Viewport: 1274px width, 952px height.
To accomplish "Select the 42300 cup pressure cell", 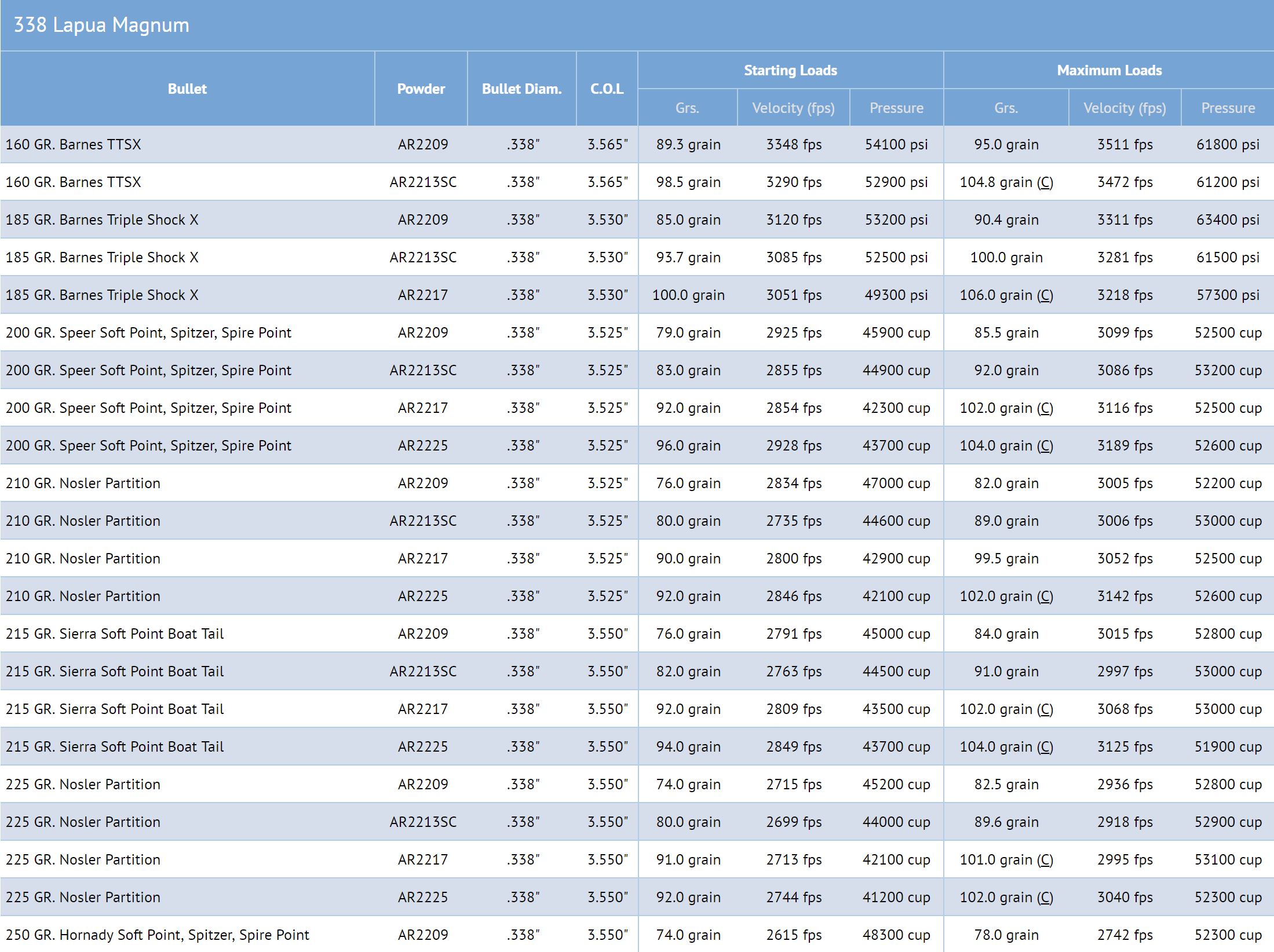I will tap(896, 408).
